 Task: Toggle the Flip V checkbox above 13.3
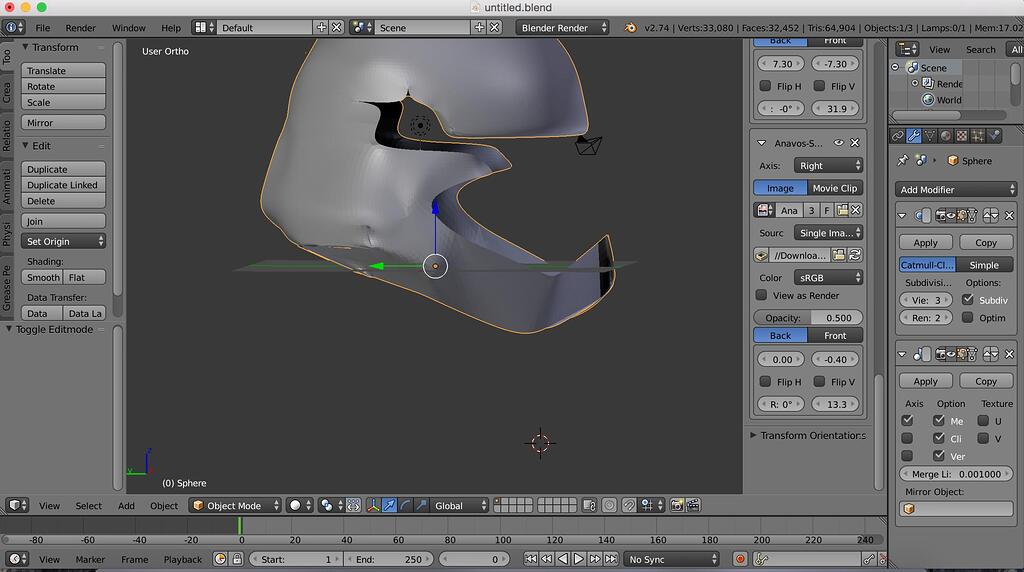coord(820,381)
